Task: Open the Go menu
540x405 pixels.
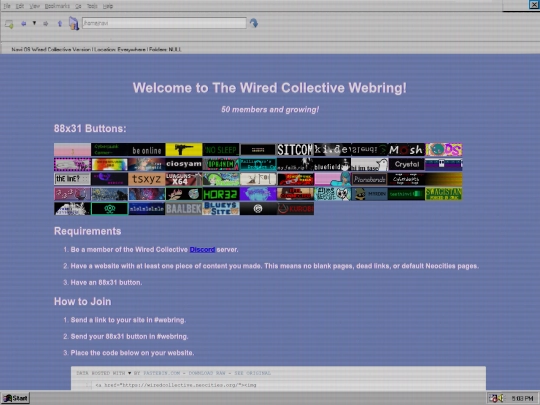Action: click(78, 6)
